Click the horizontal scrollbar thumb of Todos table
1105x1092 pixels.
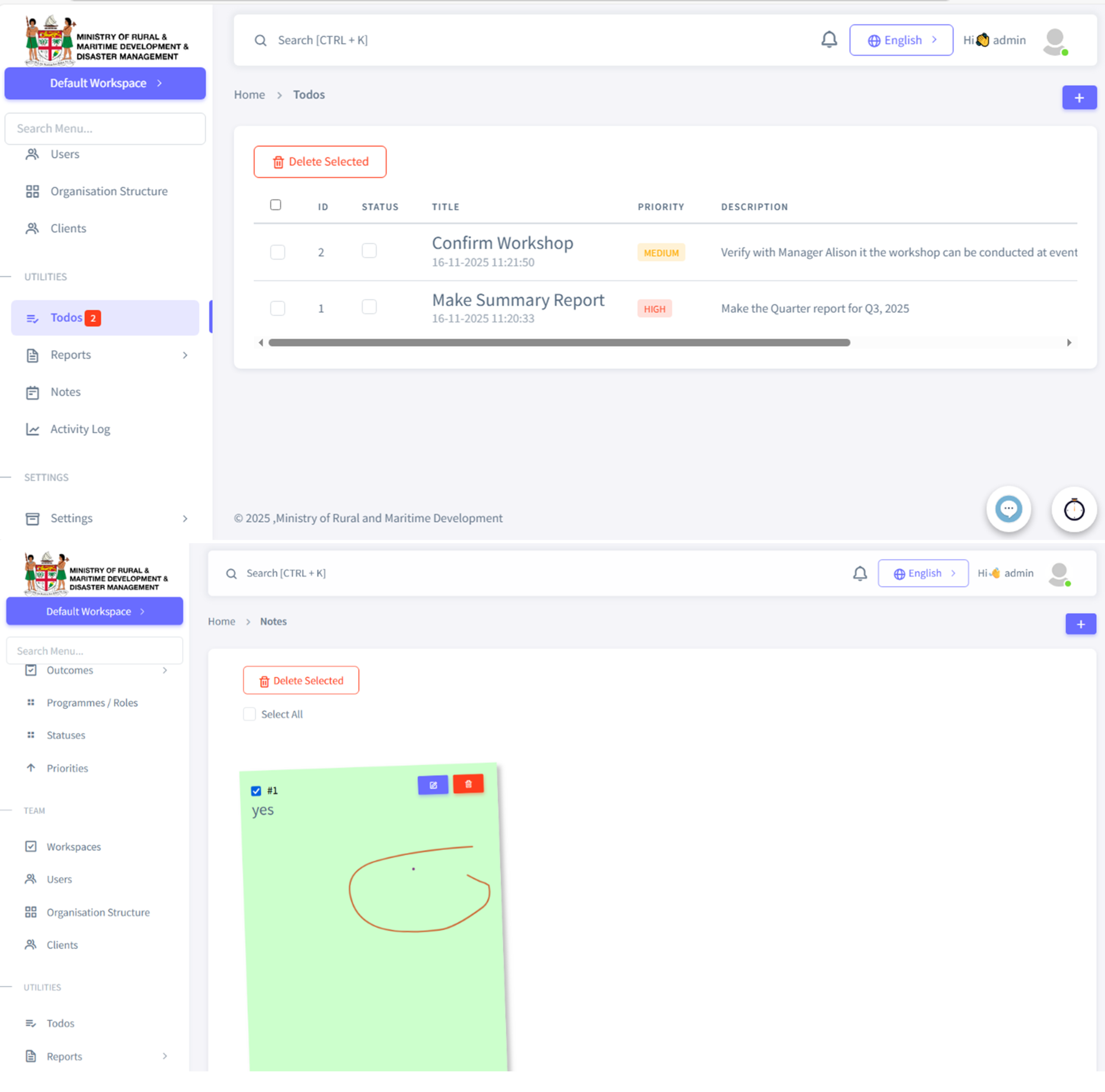pos(559,343)
